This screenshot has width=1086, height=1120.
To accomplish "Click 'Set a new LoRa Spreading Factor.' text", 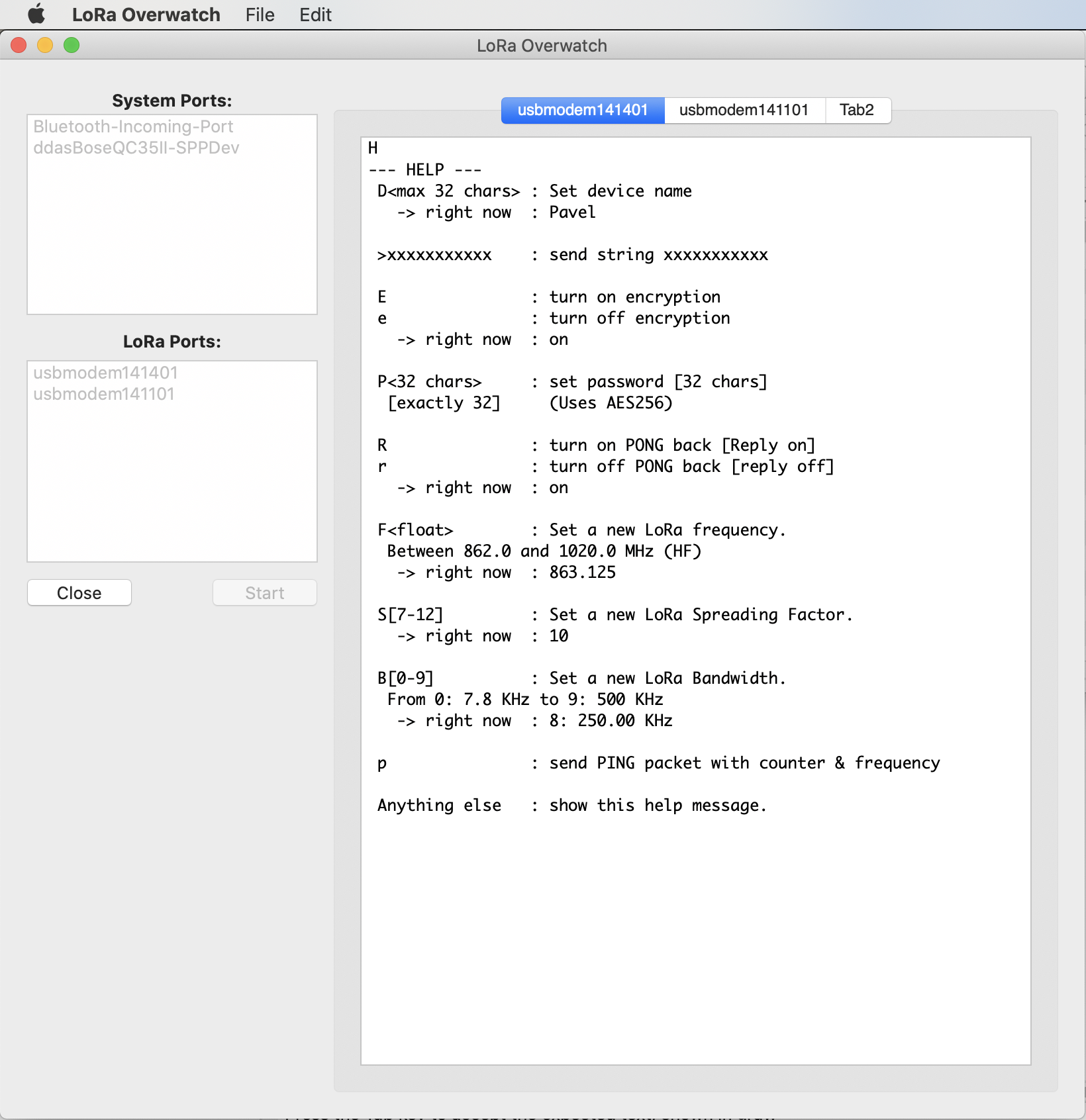I will 701,614.
